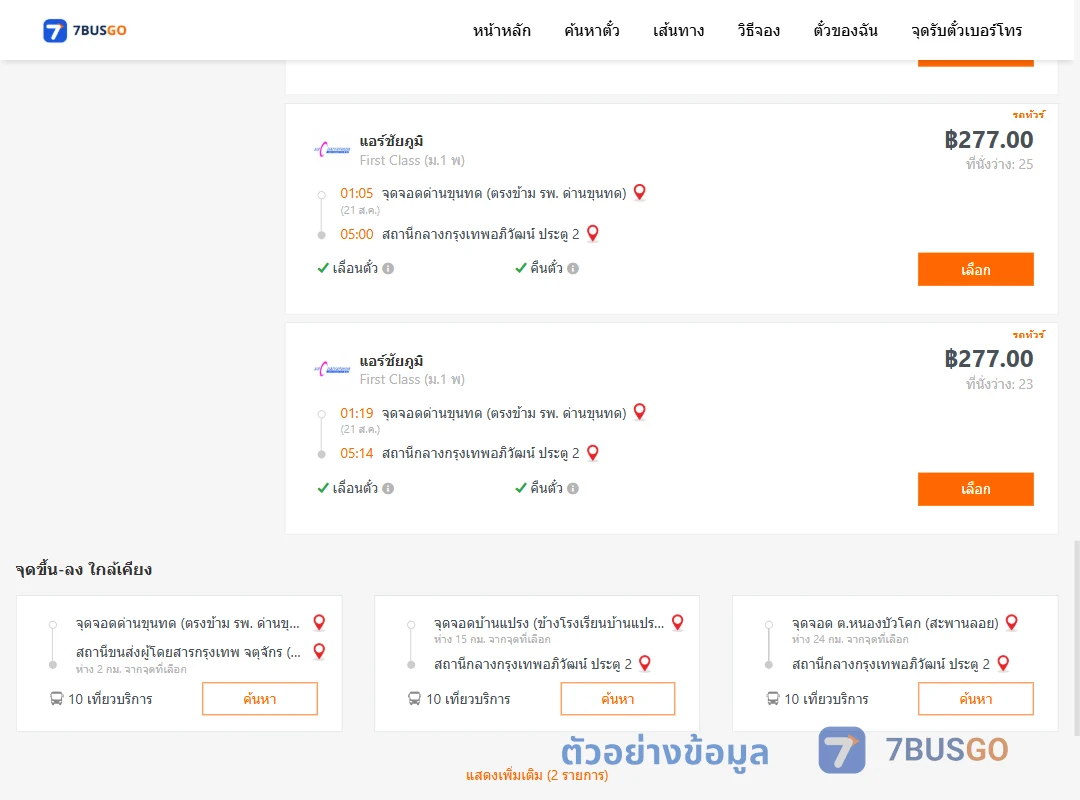
Task: Click 05:14 arrival time text
Action: 357,453
